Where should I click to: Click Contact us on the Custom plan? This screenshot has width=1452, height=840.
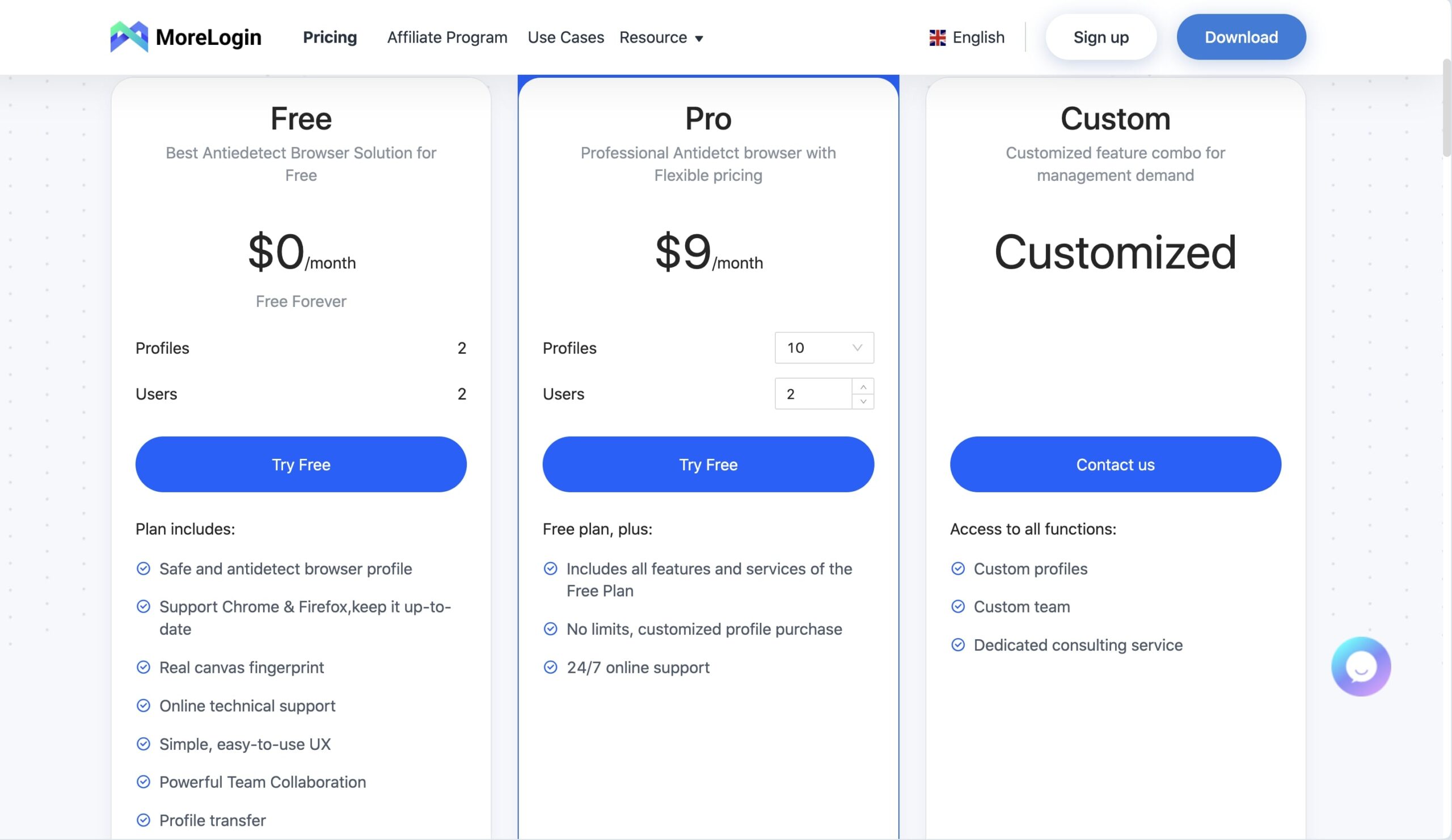point(1116,465)
